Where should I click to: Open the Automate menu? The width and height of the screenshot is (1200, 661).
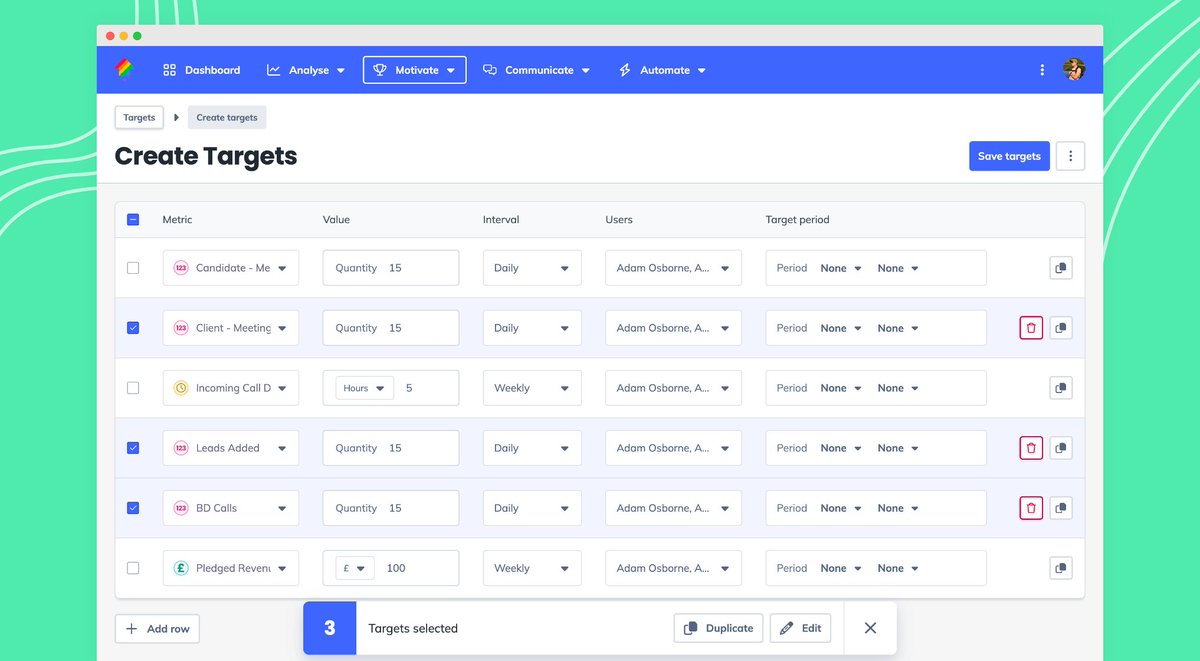coord(662,70)
